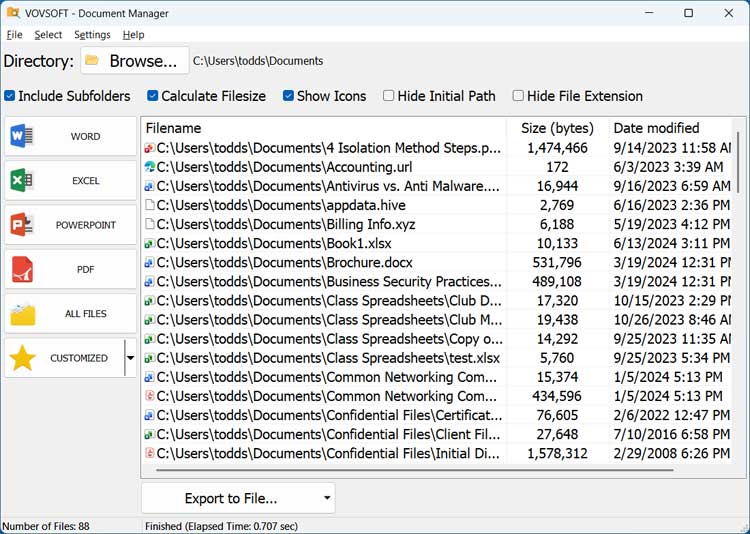Click the VOVSOFT app icon in title bar

13,12
